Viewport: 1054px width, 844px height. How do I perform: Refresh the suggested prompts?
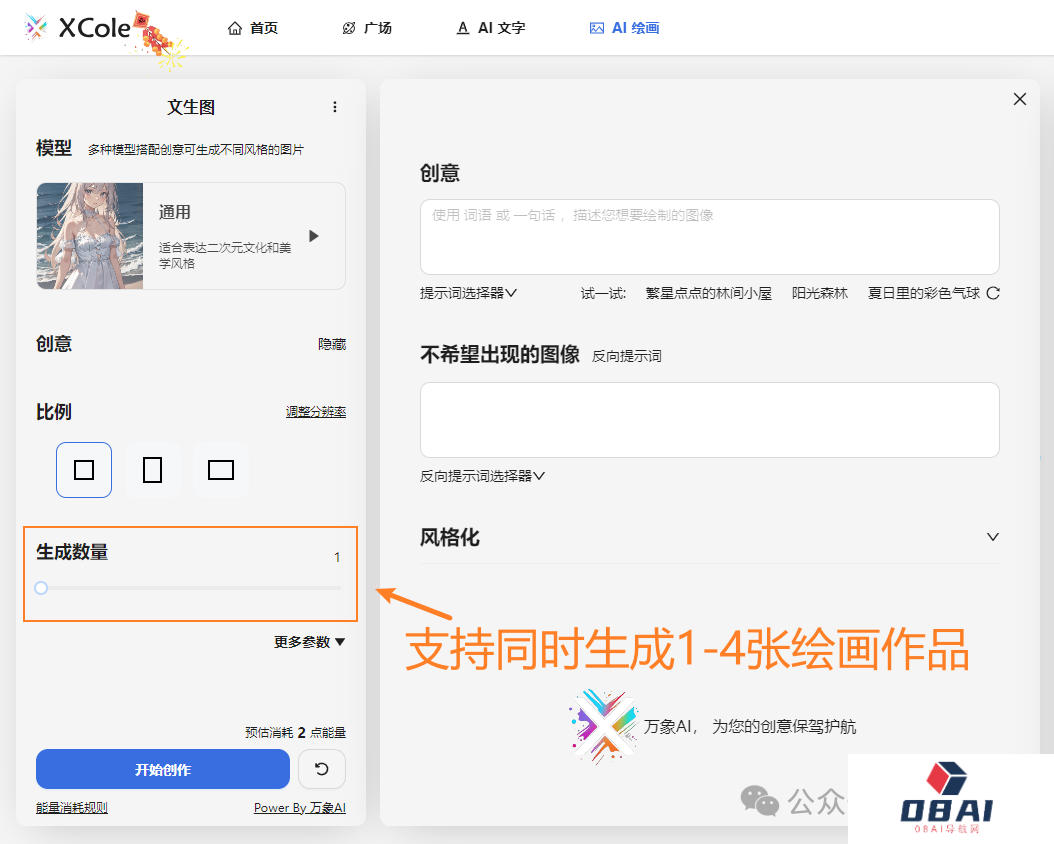pos(994,293)
